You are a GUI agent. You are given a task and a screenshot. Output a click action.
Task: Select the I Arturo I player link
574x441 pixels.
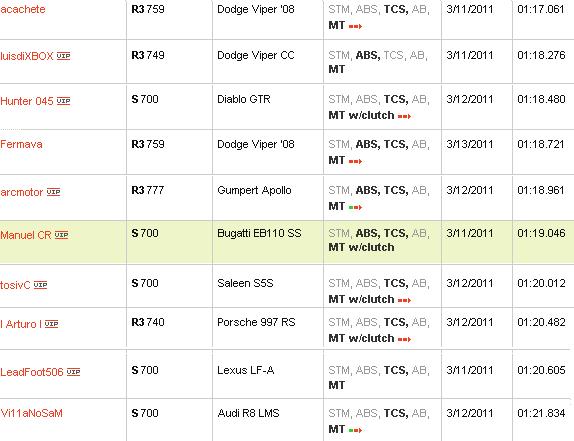coord(21,324)
